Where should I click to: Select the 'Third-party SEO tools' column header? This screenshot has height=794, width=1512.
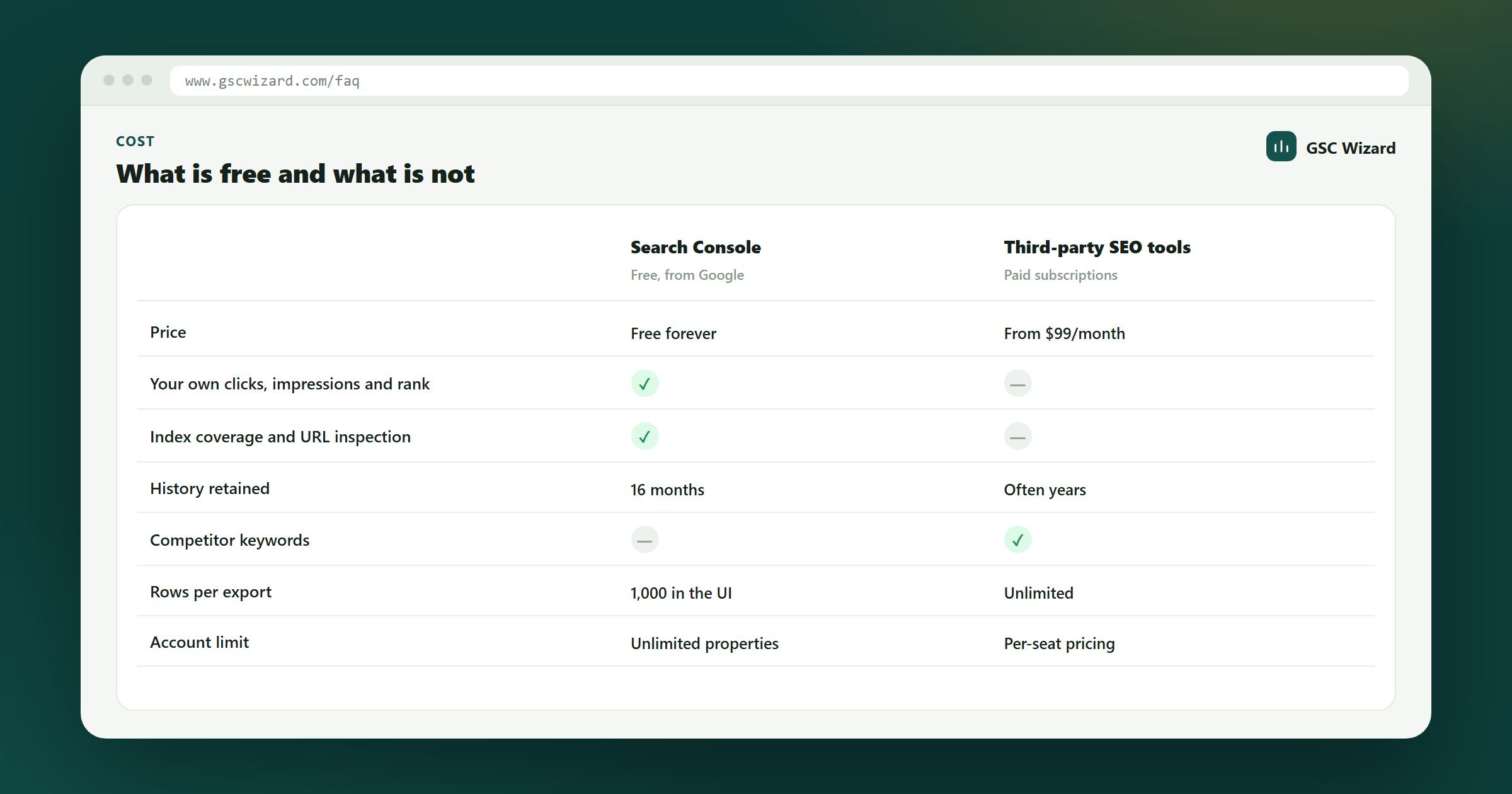[x=1097, y=247]
